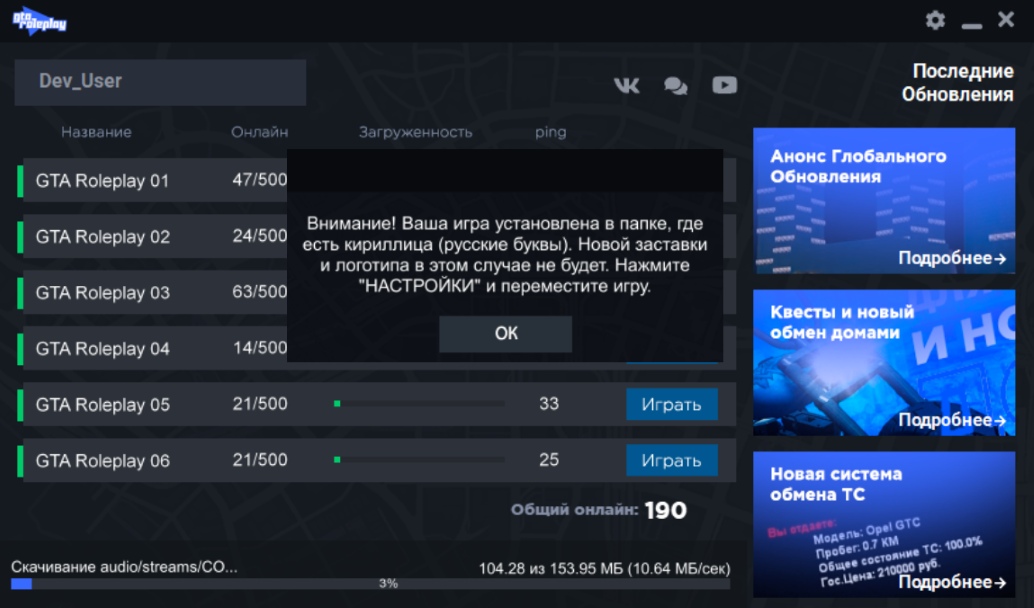Click the Последние Обновления heading
The height and width of the screenshot is (608, 1034).
[x=958, y=82]
